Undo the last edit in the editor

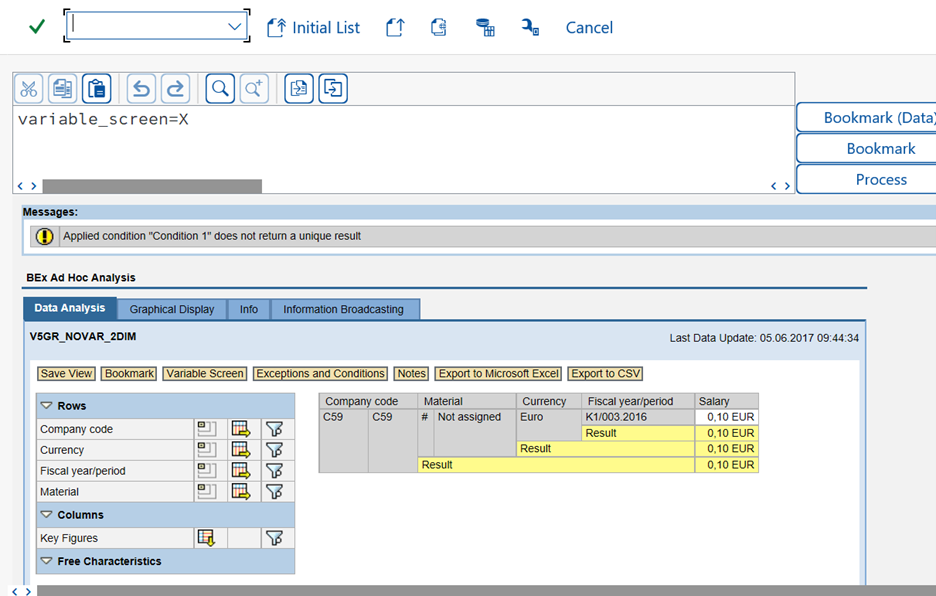pos(141,89)
